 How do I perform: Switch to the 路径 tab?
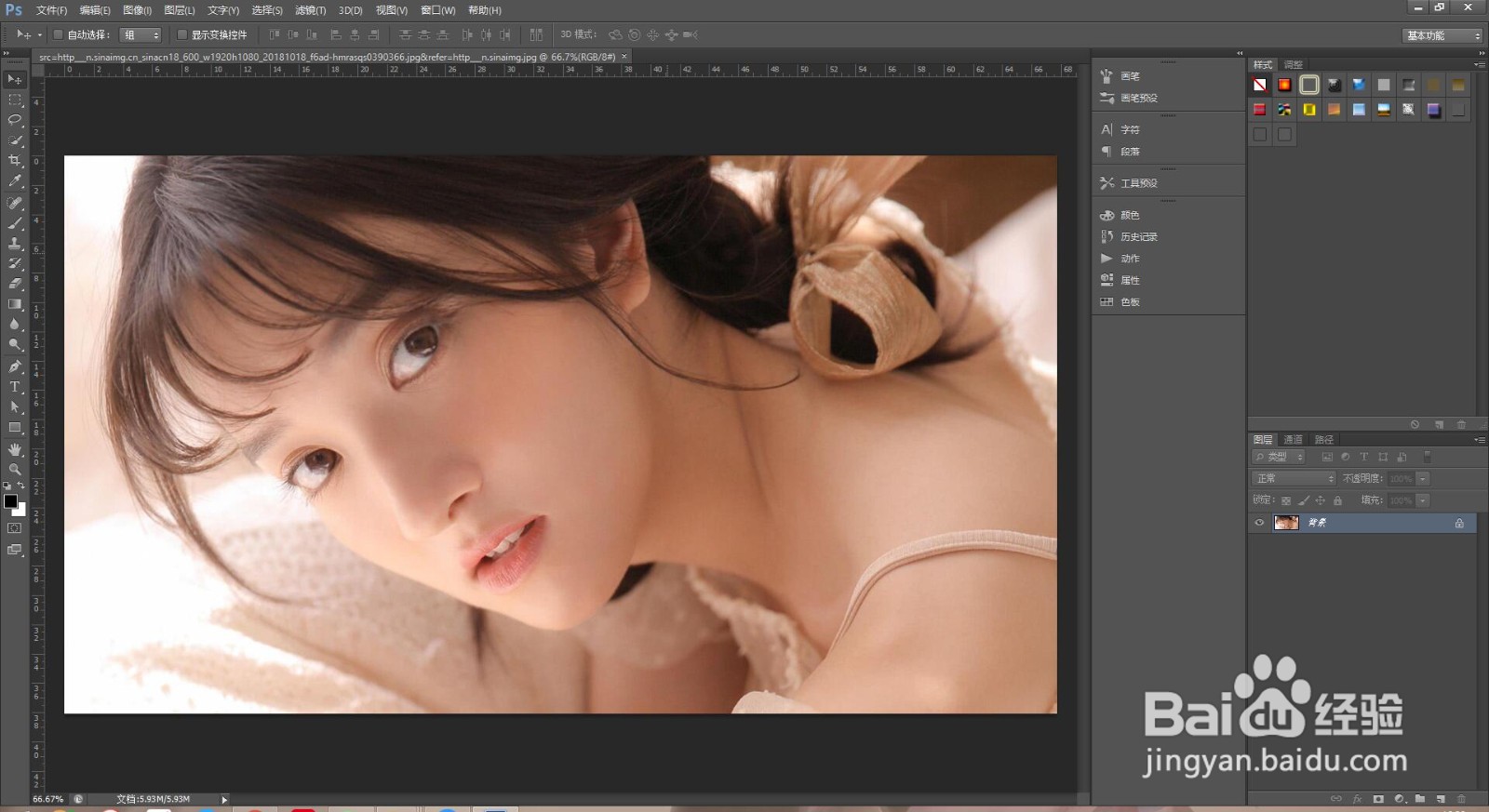click(1323, 440)
